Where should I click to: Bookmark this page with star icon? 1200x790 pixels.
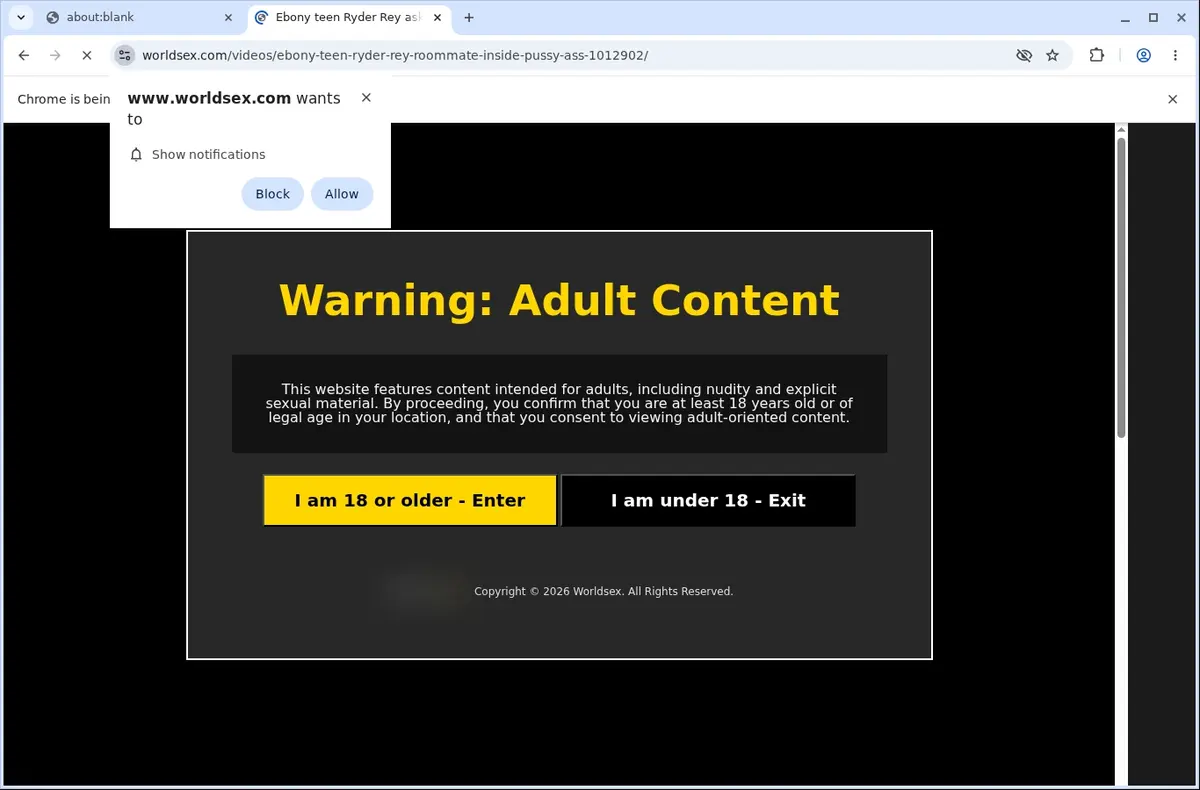[1052, 55]
